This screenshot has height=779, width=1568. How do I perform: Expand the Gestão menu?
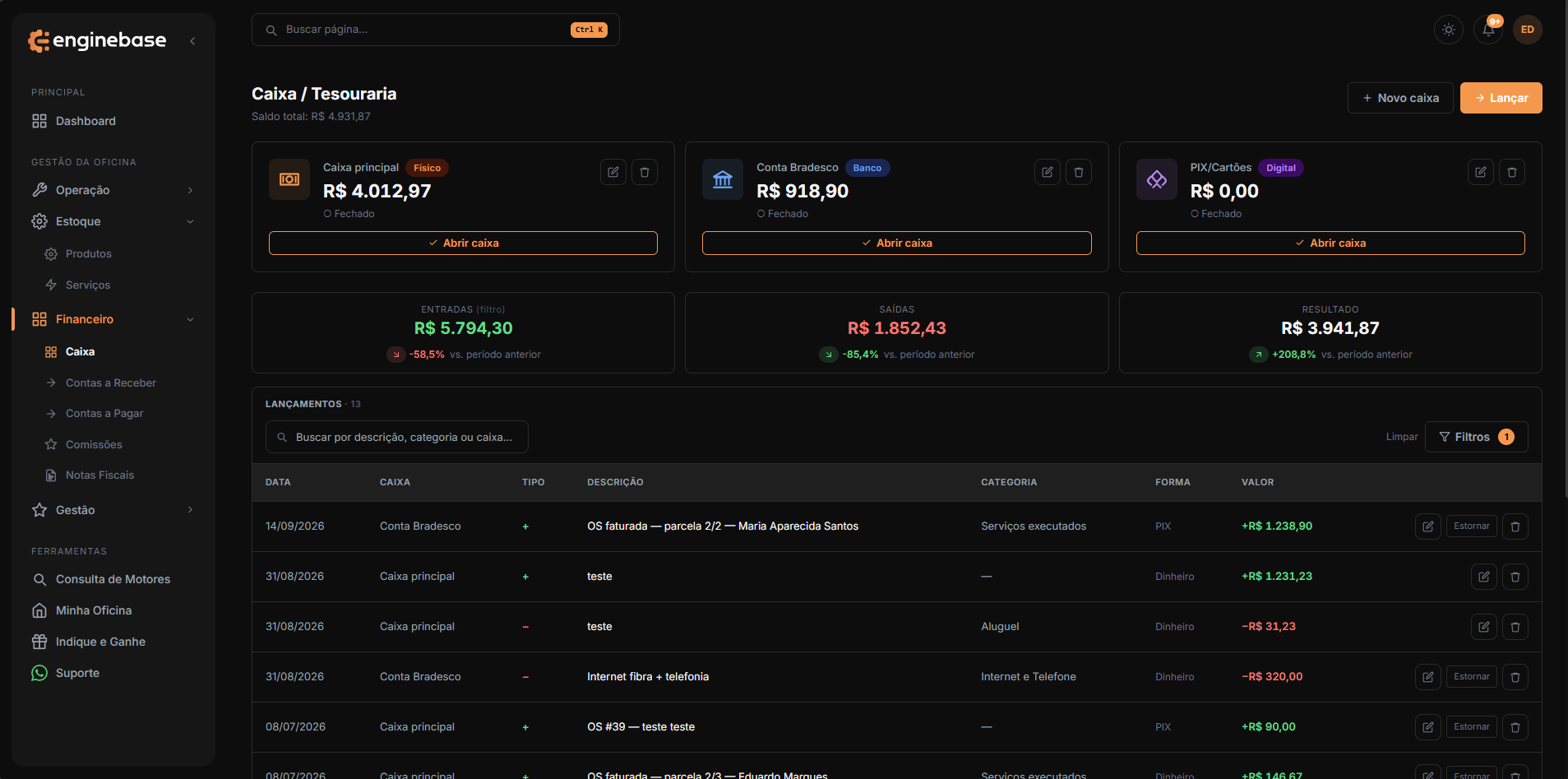(x=113, y=510)
